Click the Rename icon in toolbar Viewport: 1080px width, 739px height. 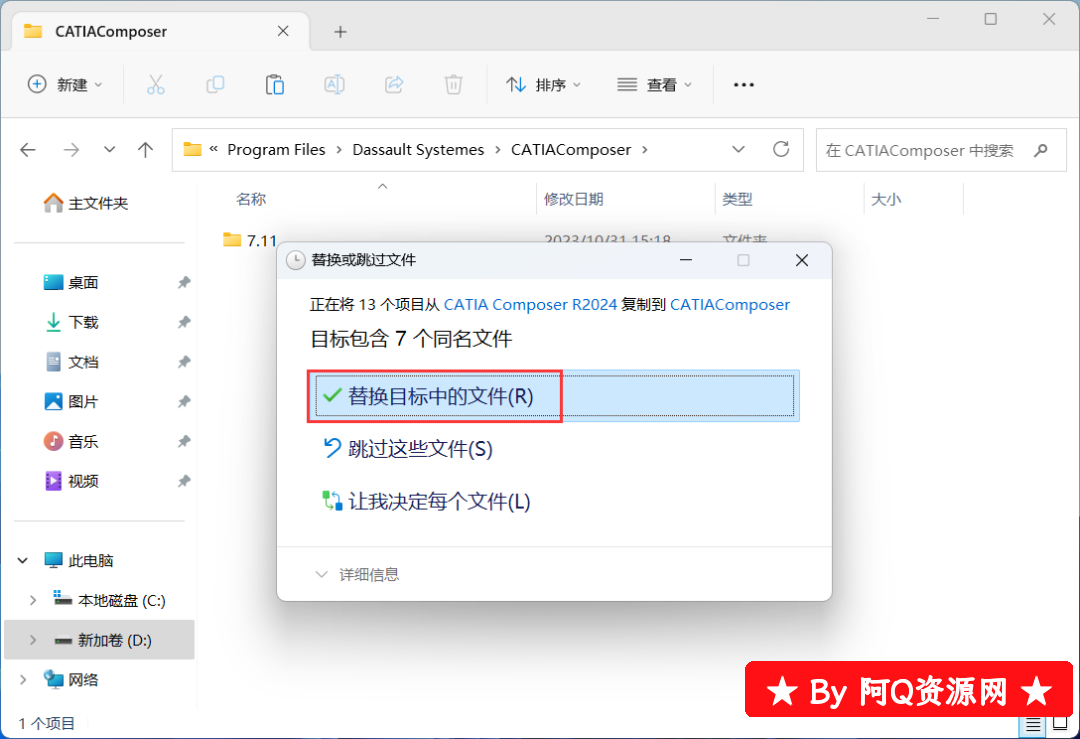(x=334, y=85)
